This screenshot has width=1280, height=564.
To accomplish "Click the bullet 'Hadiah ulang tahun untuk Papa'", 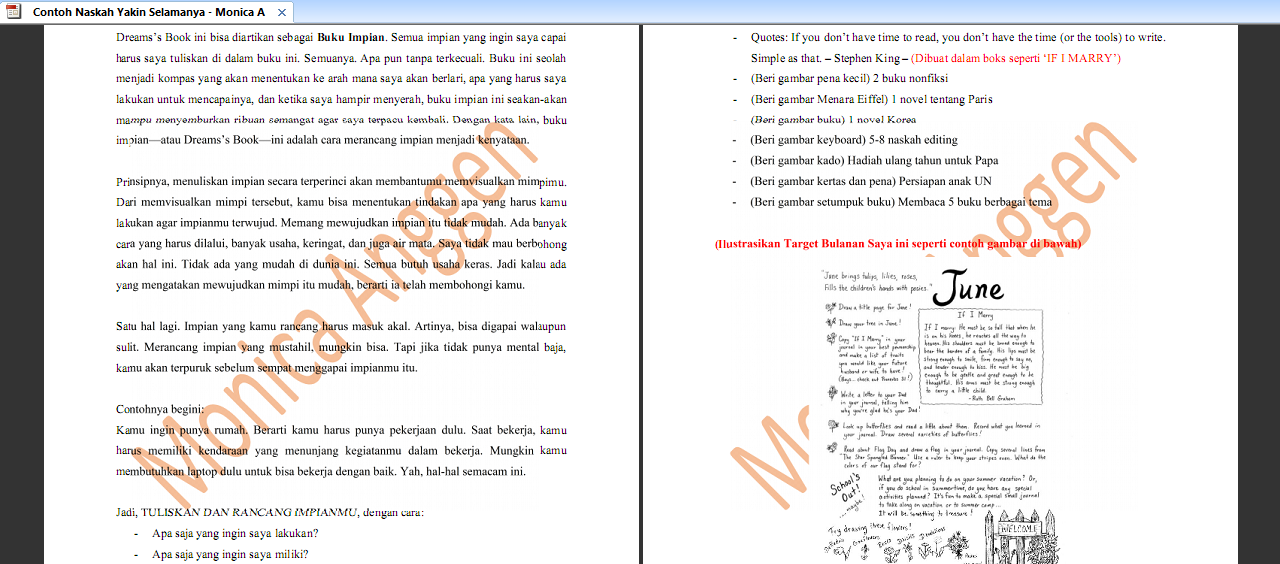I will pyautogui.click(x=924, y=160).
